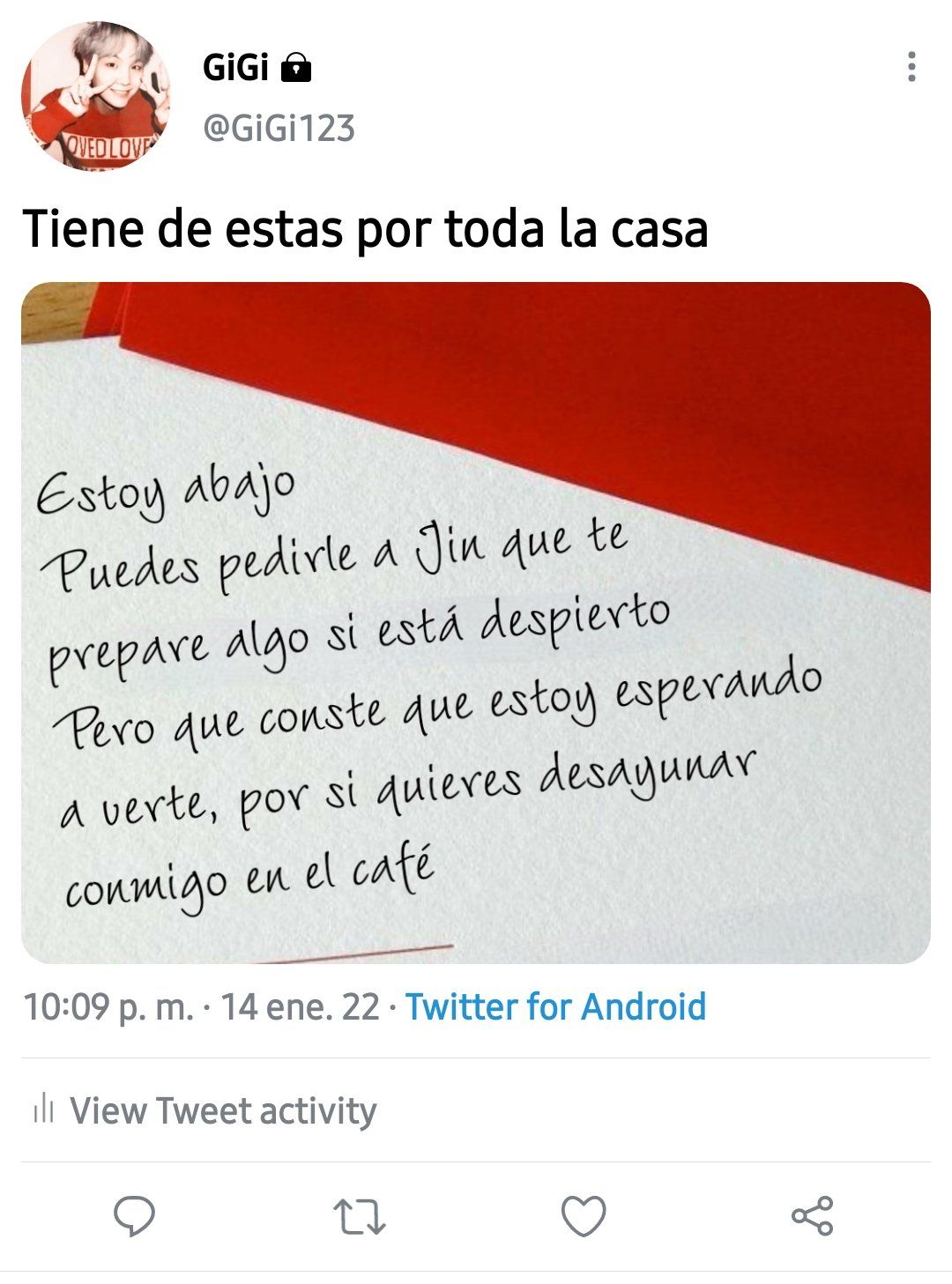This screenshot has width=952, height=1284.
Task: Click the @GiGi123 handle
Action: pyautogui.click(x=279, y=129)
